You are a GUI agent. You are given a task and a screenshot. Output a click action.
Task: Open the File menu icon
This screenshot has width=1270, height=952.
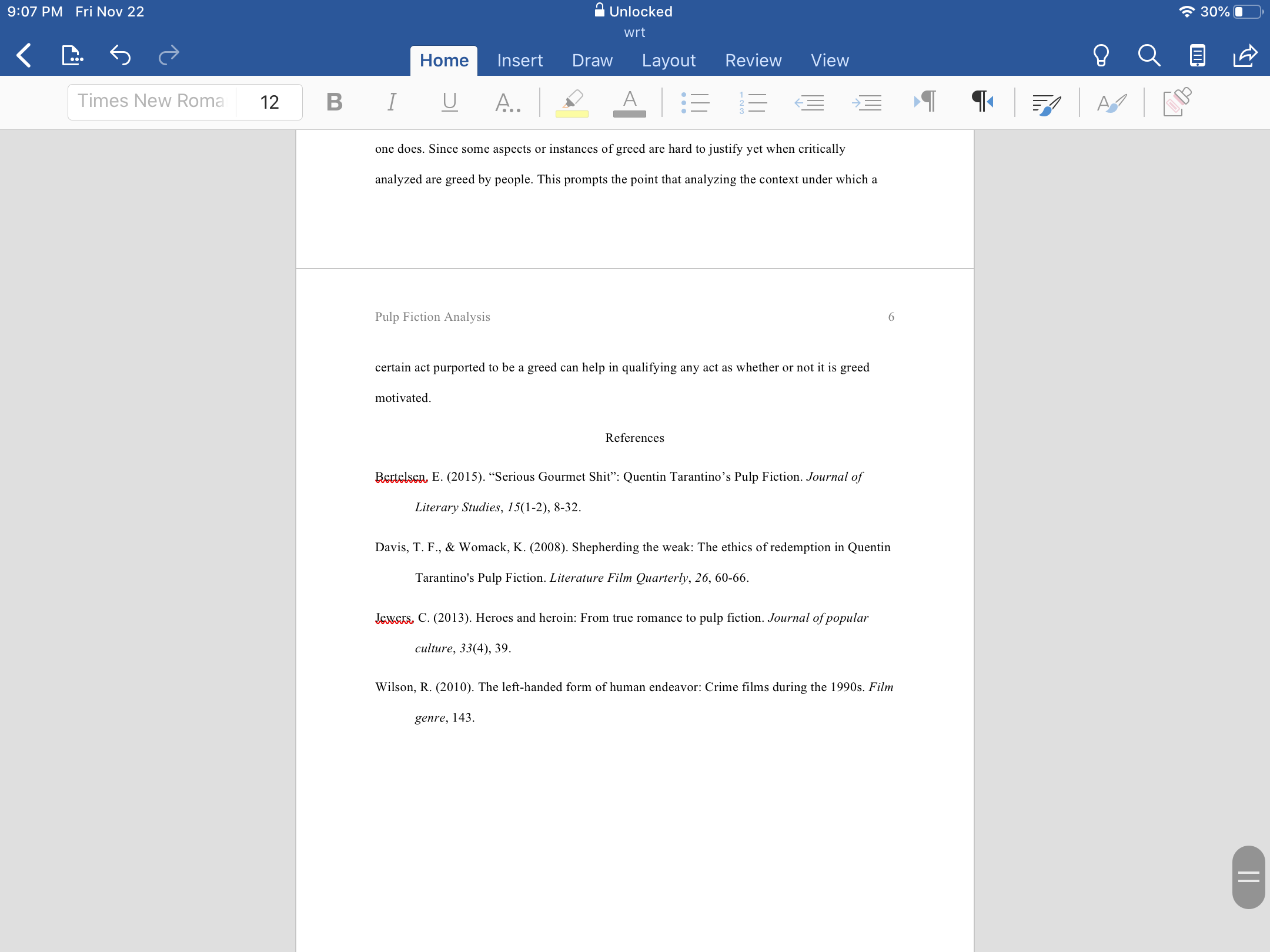tap(72, 56)
